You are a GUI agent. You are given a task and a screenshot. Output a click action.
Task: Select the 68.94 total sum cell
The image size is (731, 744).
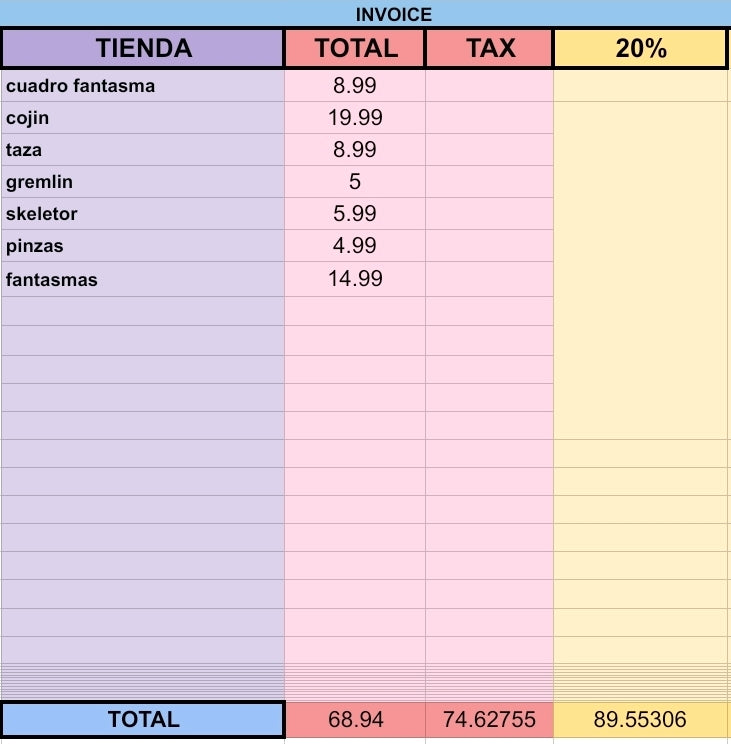(x=355, y=719)
